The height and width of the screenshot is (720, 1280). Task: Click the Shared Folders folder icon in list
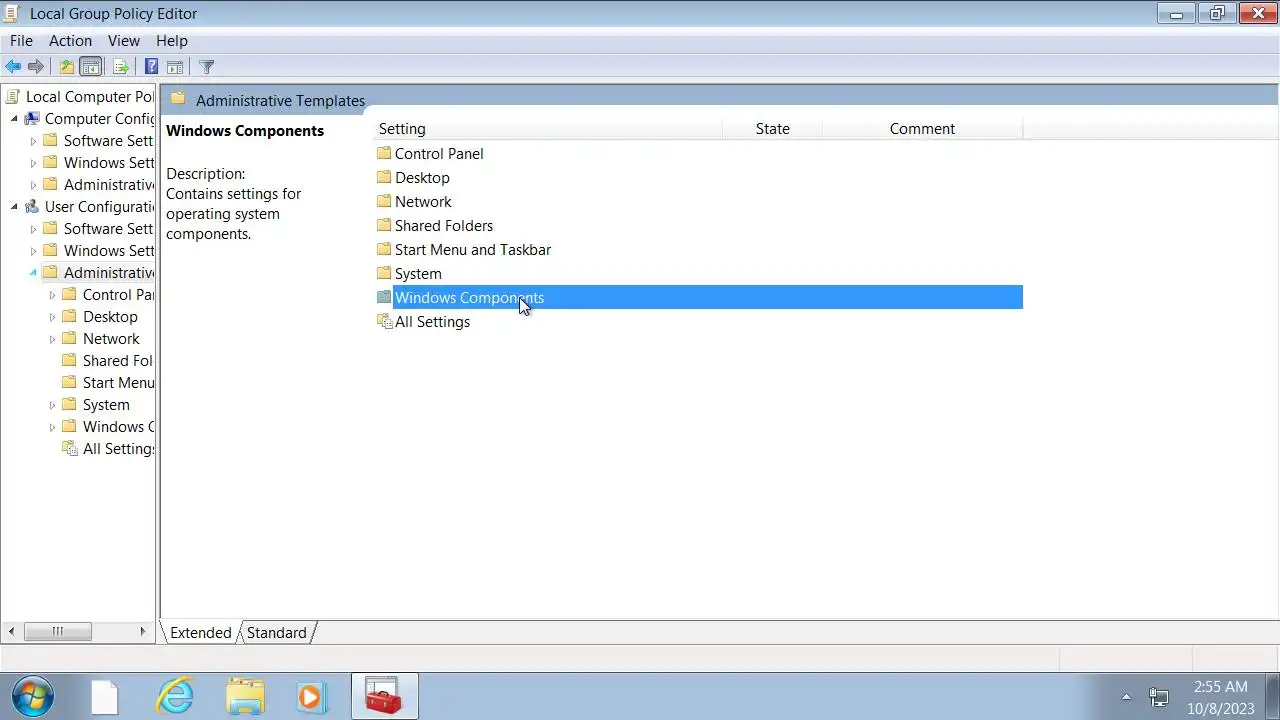384,225
